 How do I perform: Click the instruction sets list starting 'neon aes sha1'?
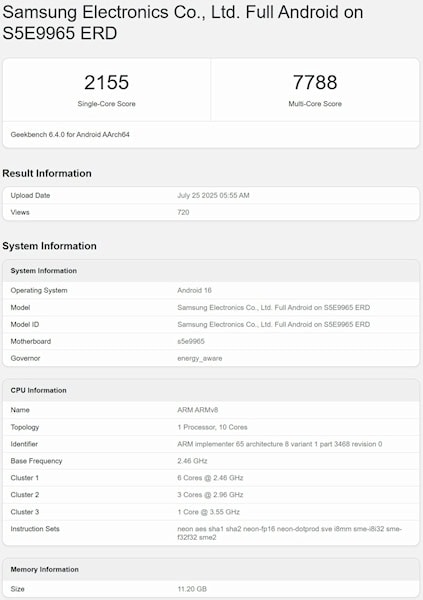(x=289, y=533)
